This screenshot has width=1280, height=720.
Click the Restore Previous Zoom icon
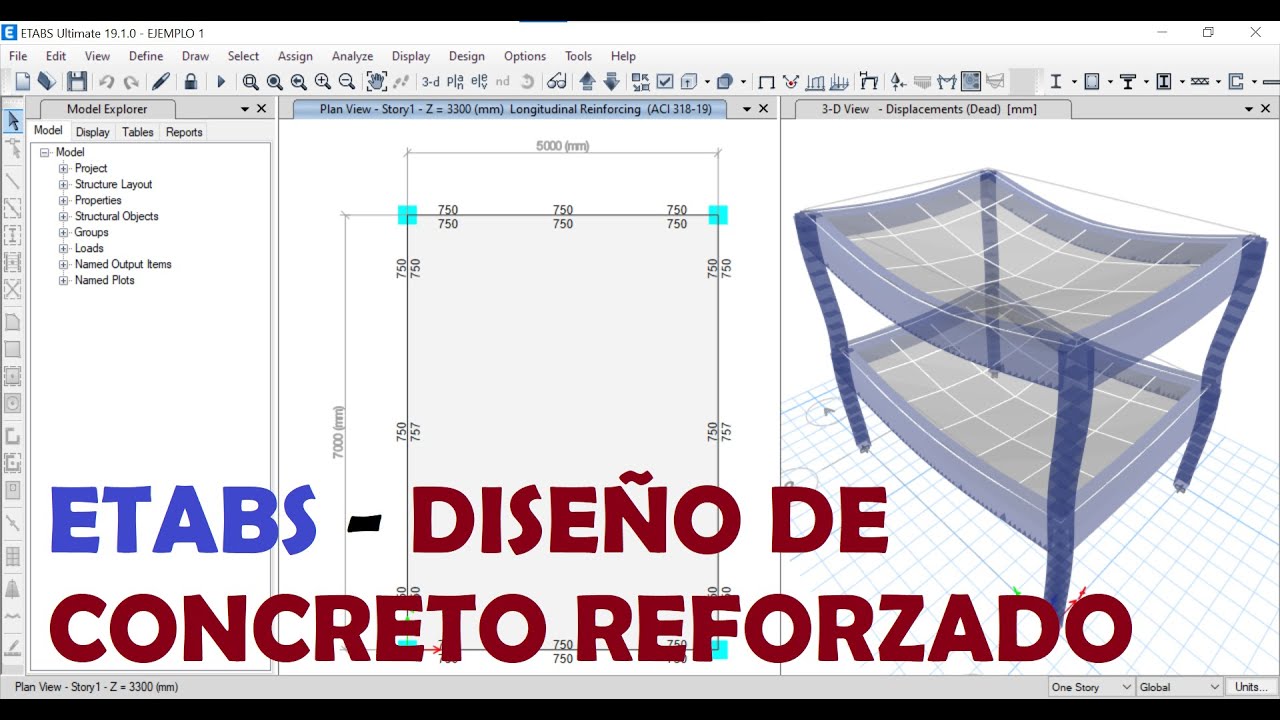tap(298, 82)
